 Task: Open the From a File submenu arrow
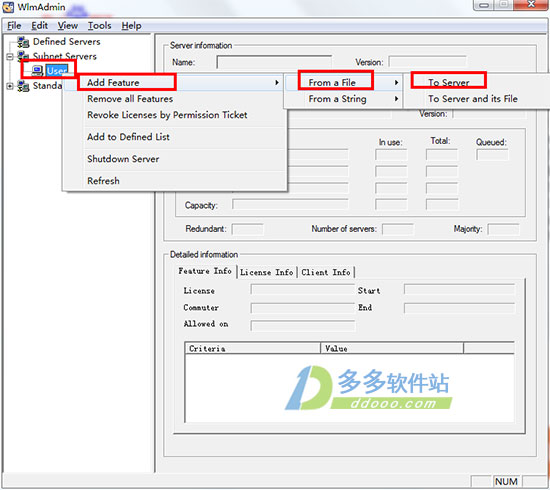[x=396, y=83]
